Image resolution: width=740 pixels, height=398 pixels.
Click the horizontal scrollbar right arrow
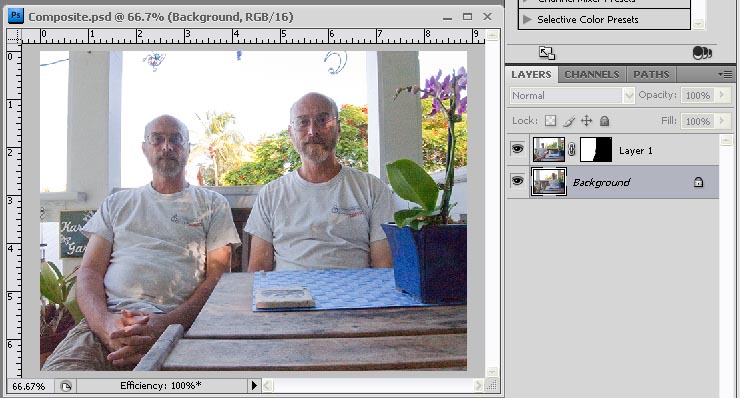tap(479, 386)
